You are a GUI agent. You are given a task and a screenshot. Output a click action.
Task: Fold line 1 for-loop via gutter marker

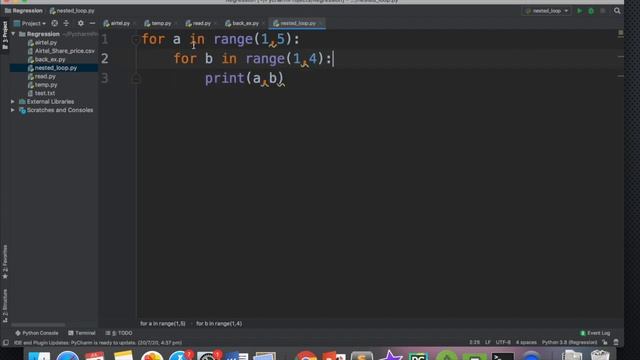coord(136,40)
